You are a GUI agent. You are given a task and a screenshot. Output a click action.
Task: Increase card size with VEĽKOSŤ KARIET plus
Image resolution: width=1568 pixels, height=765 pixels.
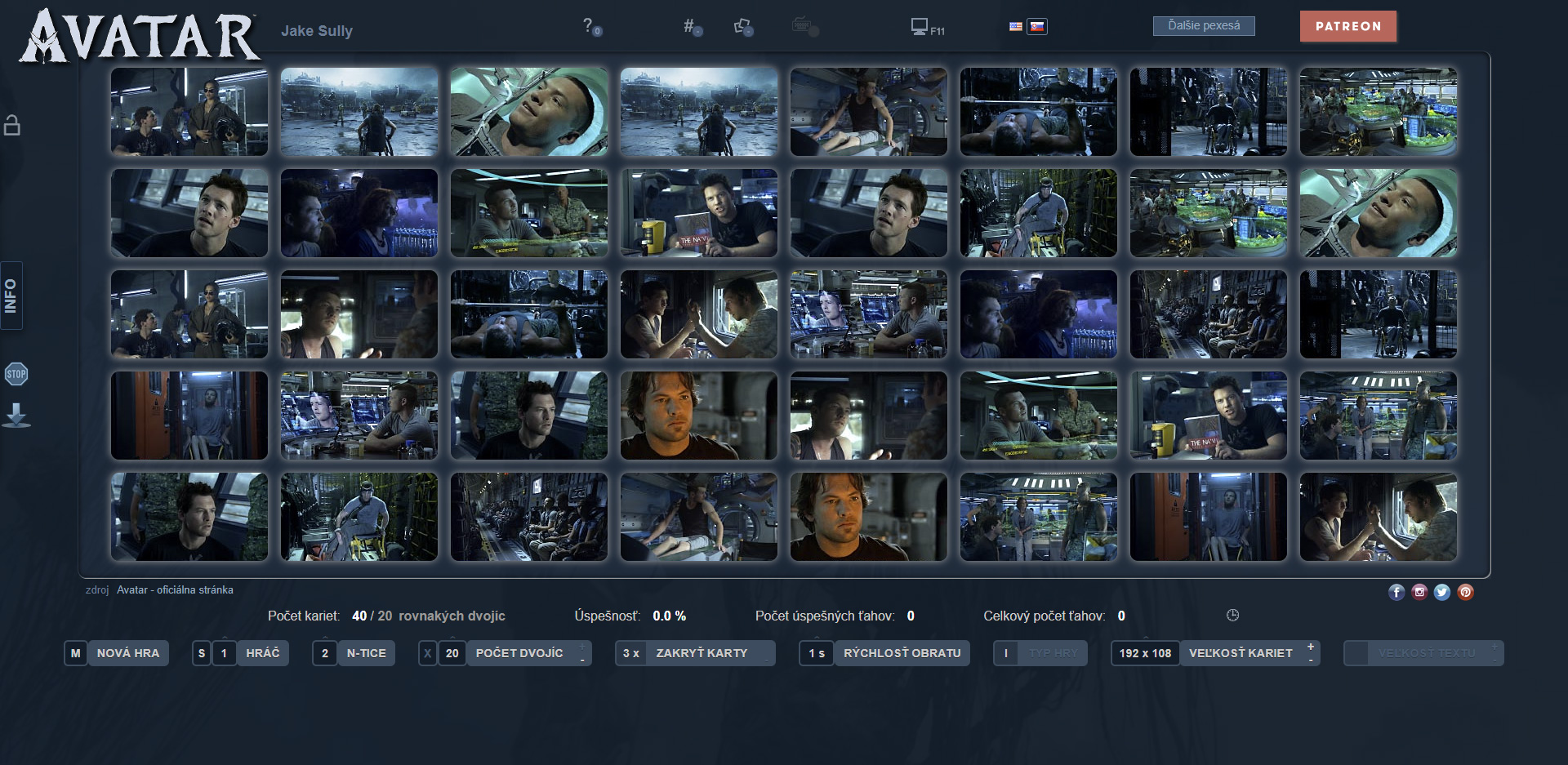point(1311,647)
